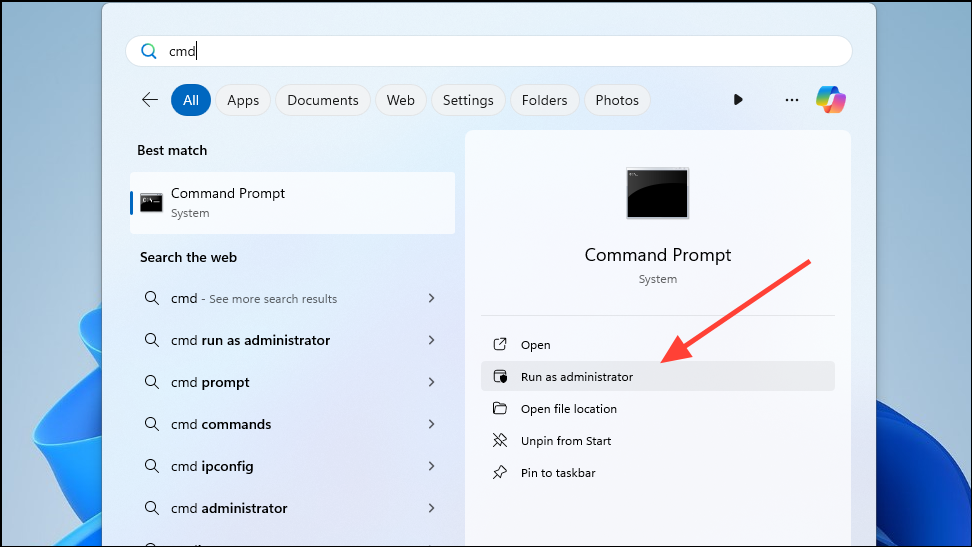972x547 pixels.
Task: Select the All filter tab
Action: point(191,100)
